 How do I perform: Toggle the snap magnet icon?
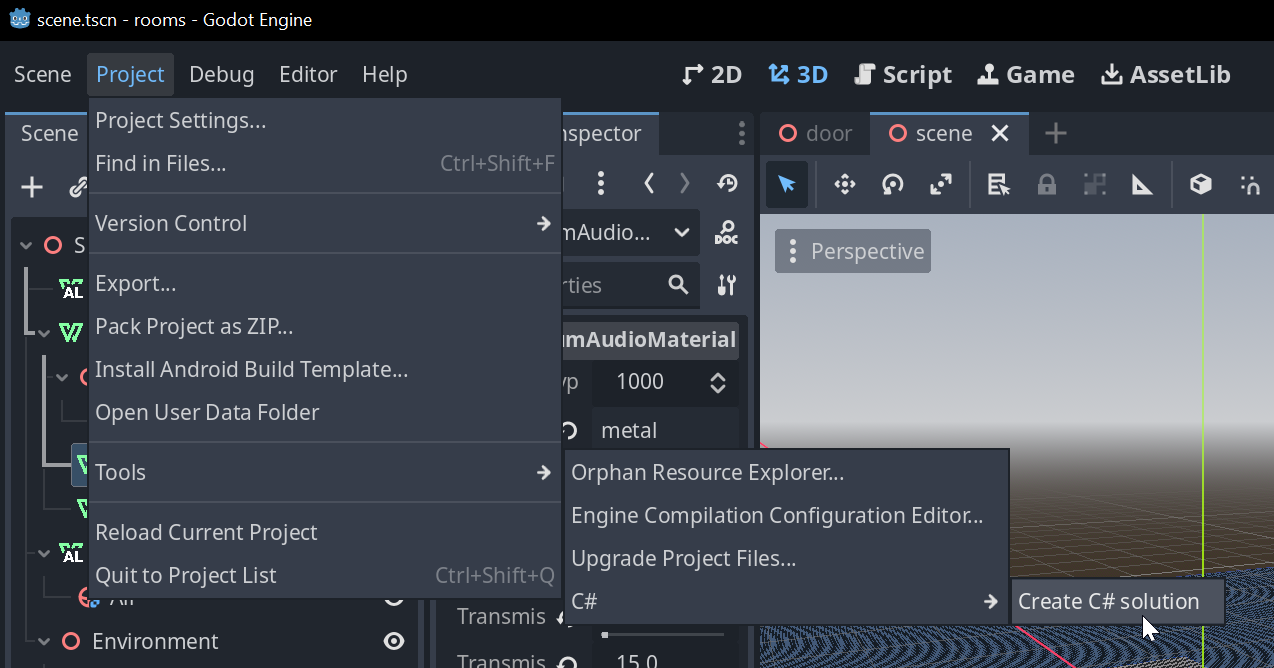(x=1250, y=184)
